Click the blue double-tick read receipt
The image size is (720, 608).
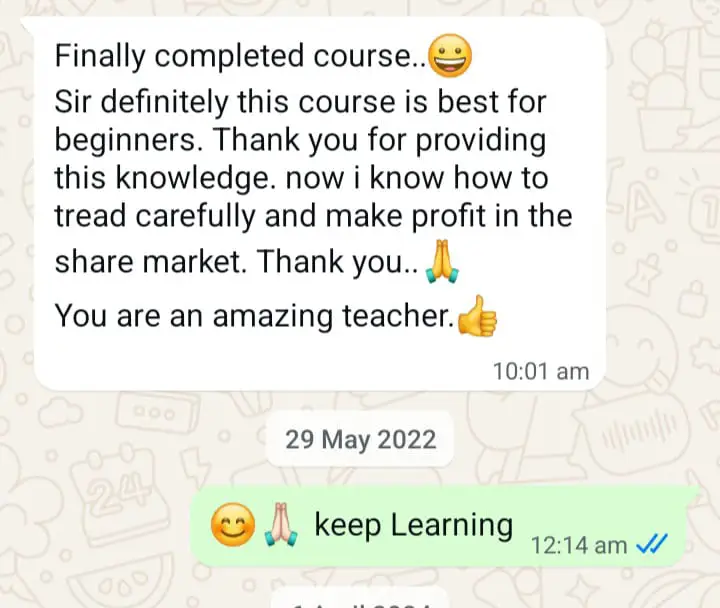[x=652, y=545]
